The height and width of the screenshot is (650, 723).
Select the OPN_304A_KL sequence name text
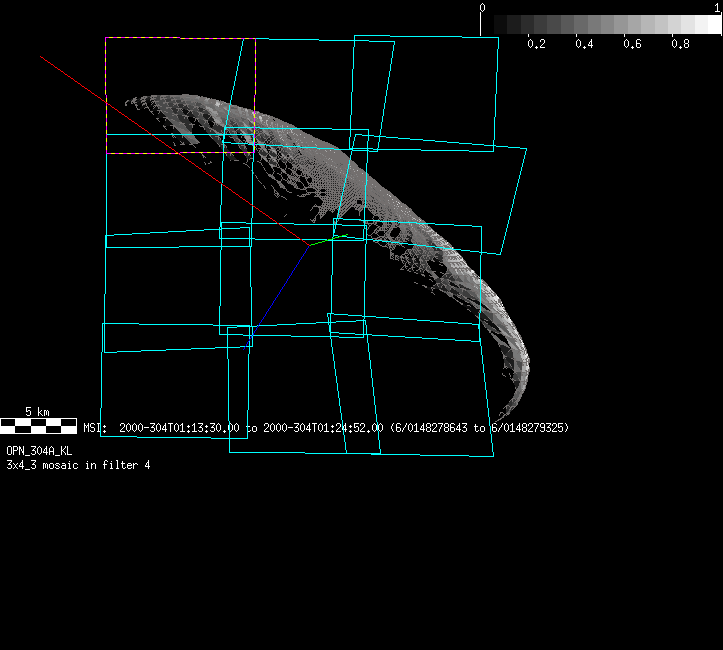tap(39, 451)
